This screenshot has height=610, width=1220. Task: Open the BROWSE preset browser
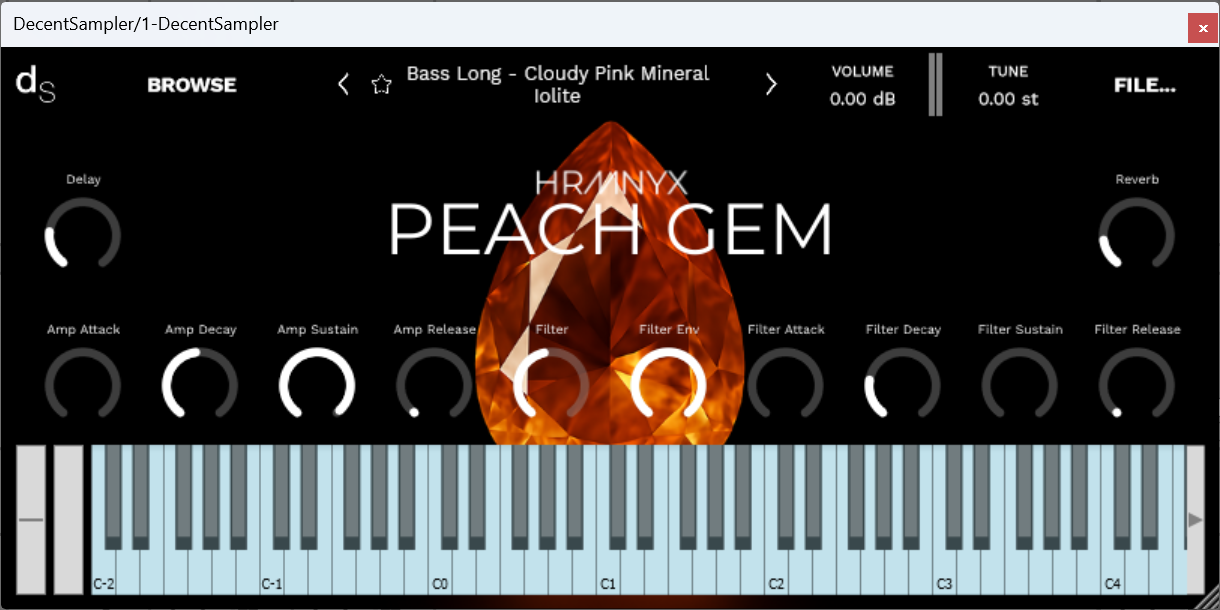191,85
